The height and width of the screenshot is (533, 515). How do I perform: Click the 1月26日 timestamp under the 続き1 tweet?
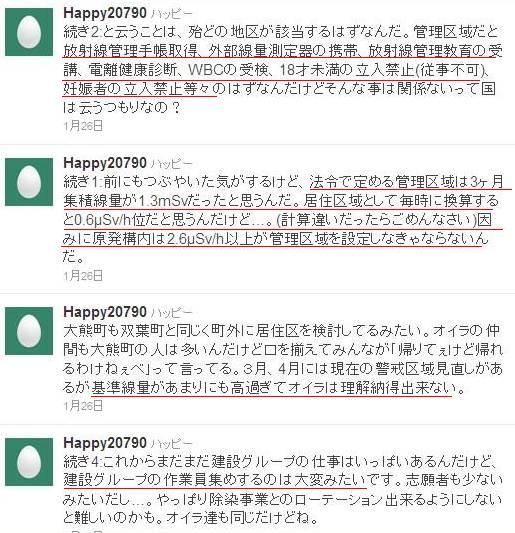tap(83, 276)
